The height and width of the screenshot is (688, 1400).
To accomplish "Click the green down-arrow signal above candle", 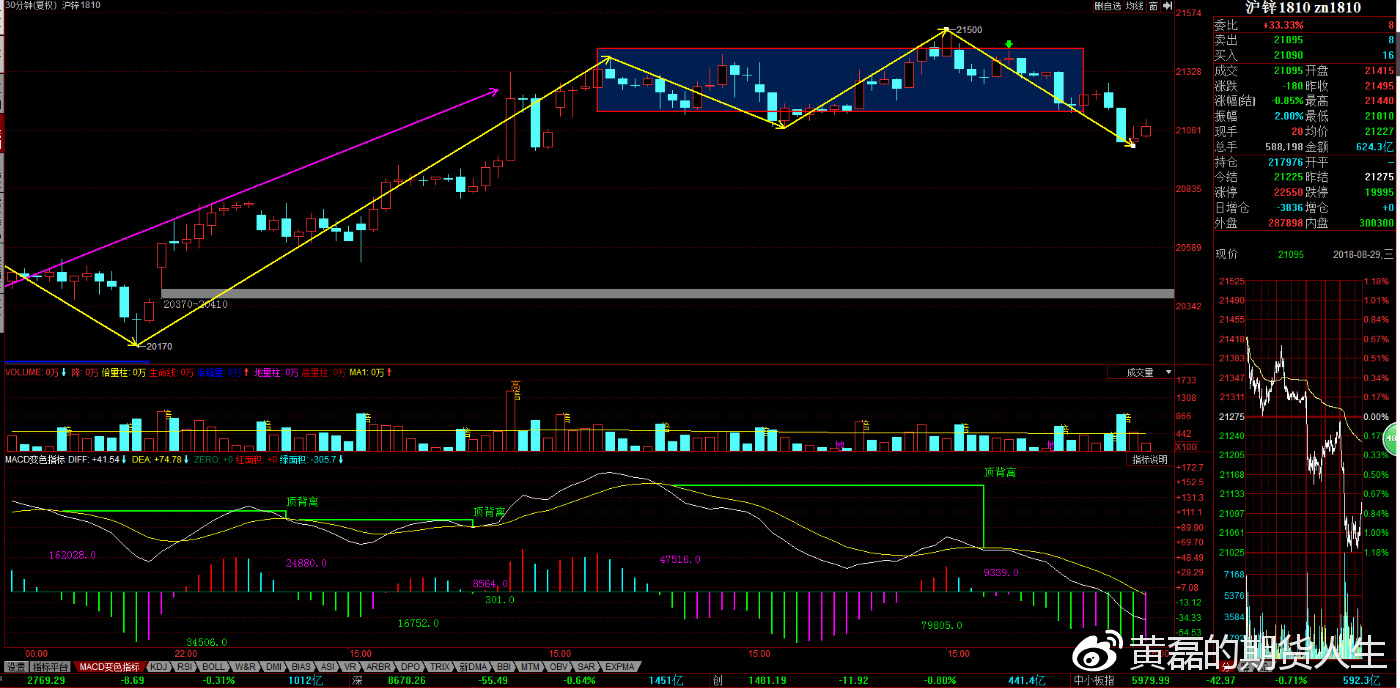I will [x=1009, y=44].
